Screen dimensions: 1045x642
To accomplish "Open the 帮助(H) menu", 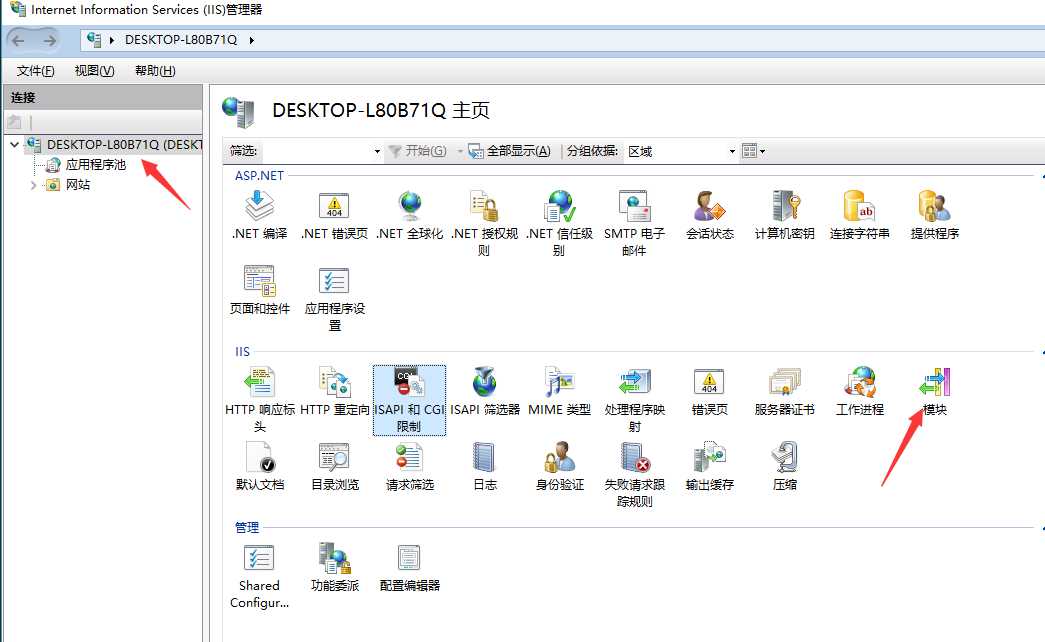I will [155, 71].
